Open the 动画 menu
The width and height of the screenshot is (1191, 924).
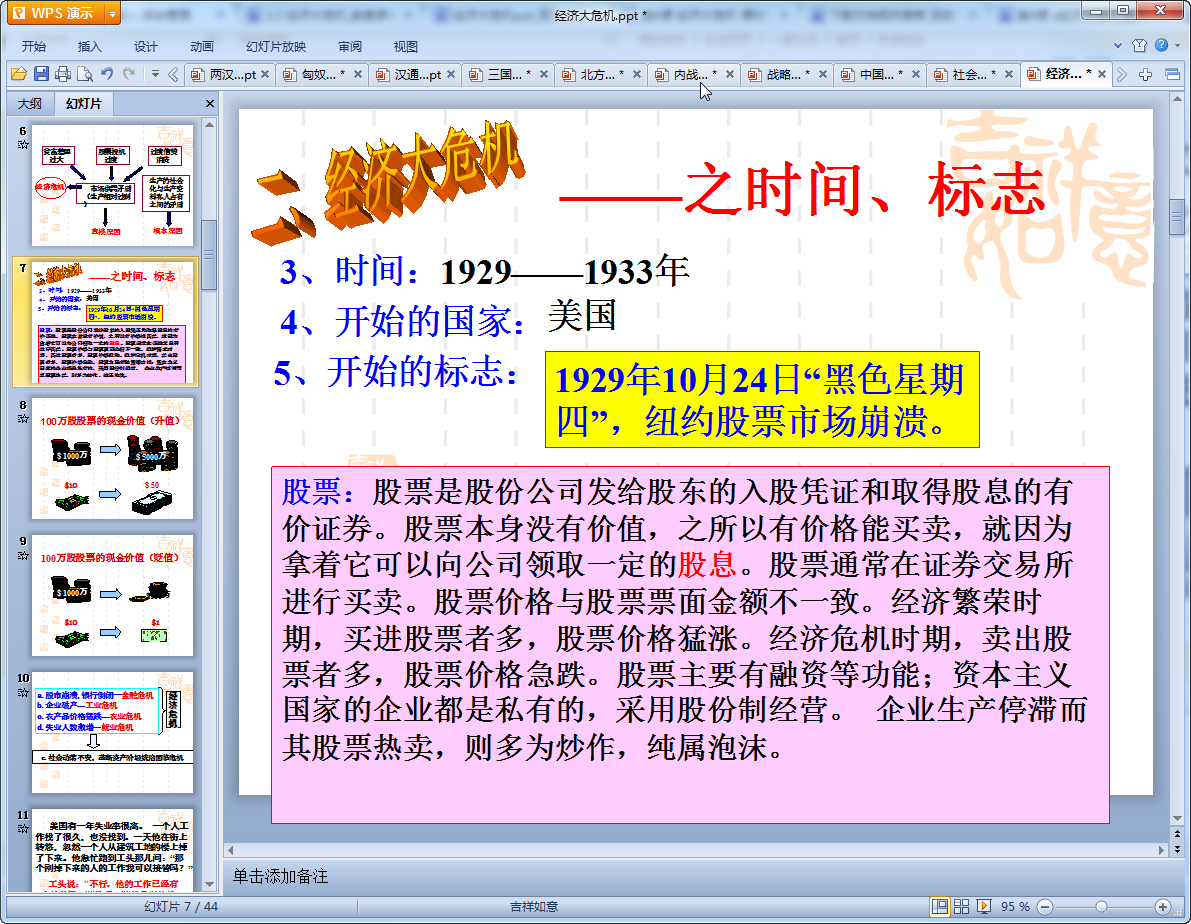click(x=202, y=46)
